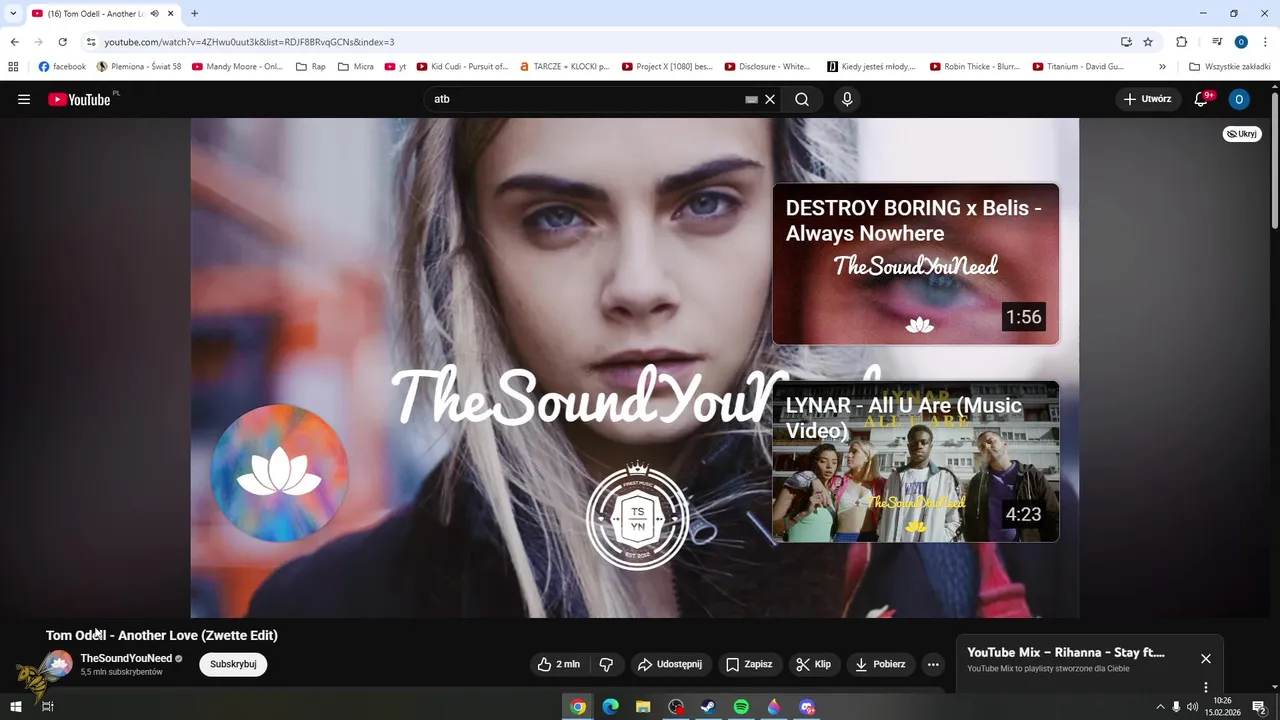Open more actions with the three-dot button
The width and height of the screenshot is (1280, 720).
pos(933,664)
